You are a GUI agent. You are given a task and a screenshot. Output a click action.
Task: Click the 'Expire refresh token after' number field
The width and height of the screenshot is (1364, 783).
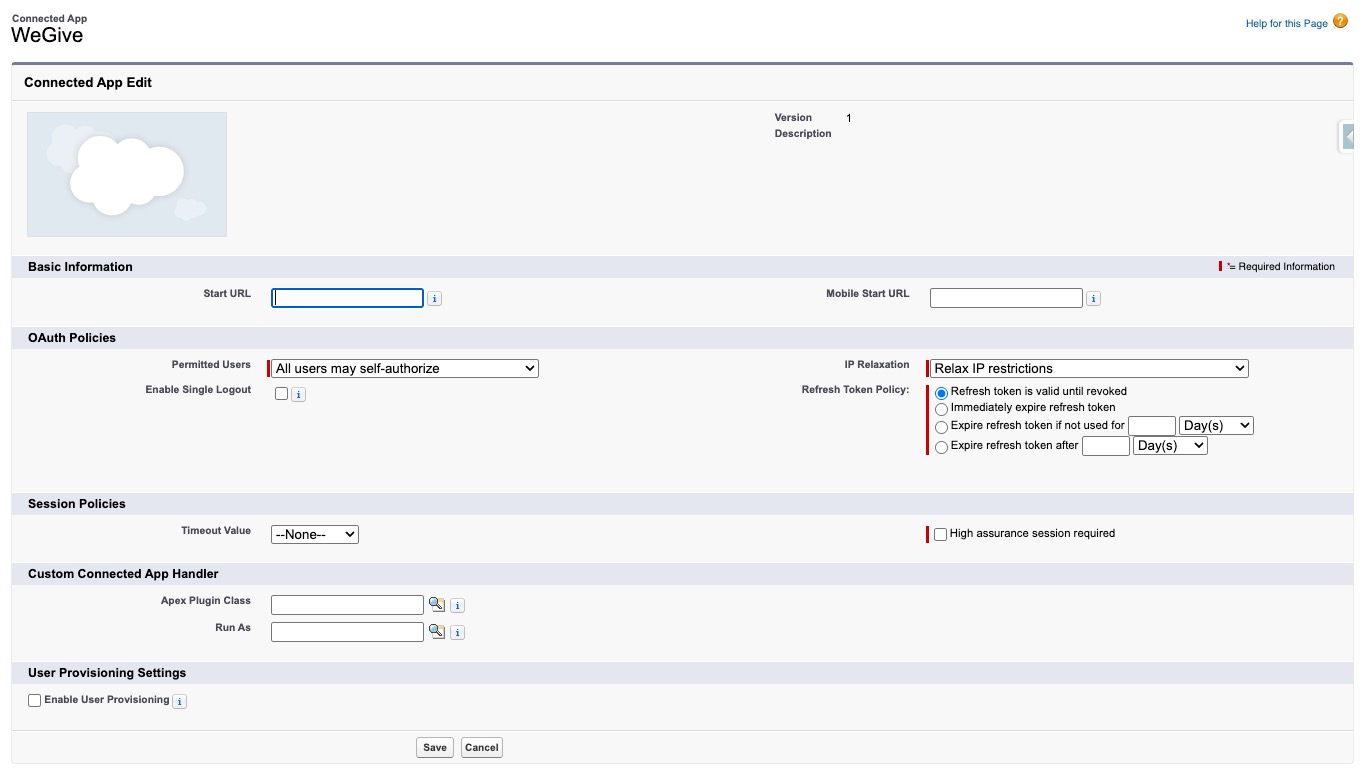click(x=1106, y=446)
